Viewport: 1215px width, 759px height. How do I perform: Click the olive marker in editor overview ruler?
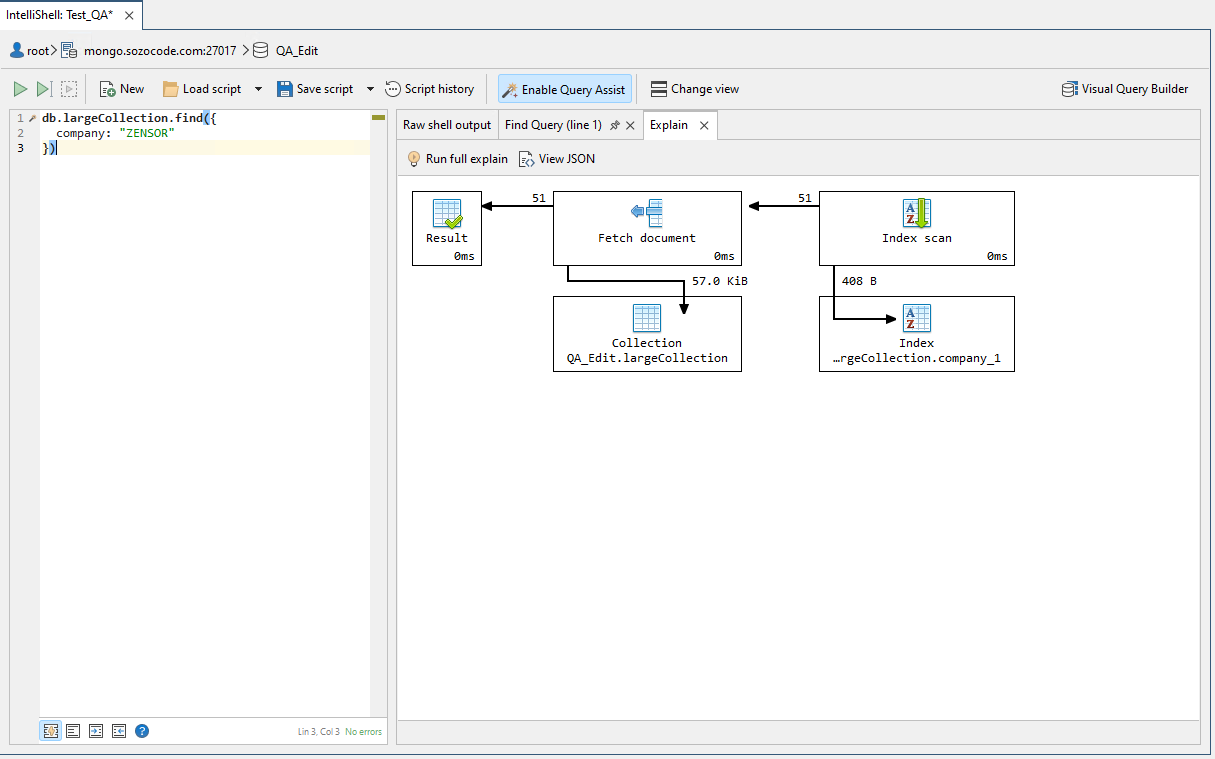[378, 118]
